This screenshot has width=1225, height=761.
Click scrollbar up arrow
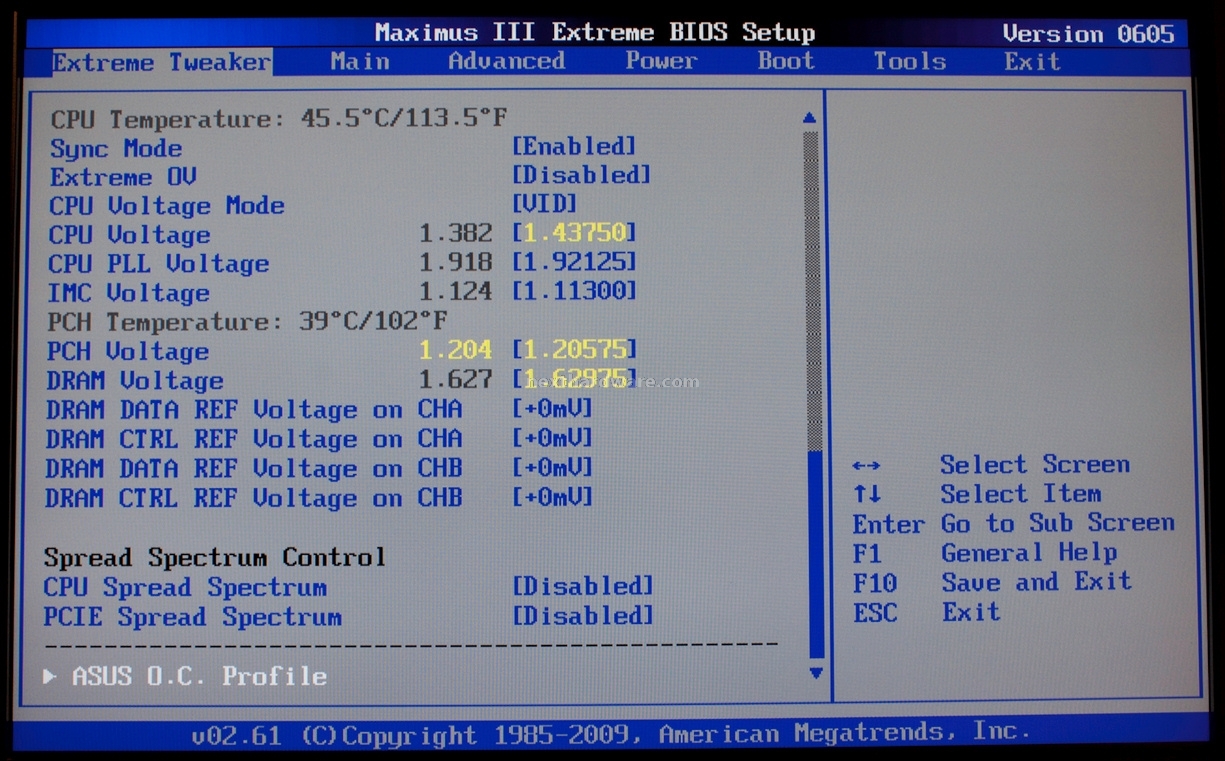point(809,118)
